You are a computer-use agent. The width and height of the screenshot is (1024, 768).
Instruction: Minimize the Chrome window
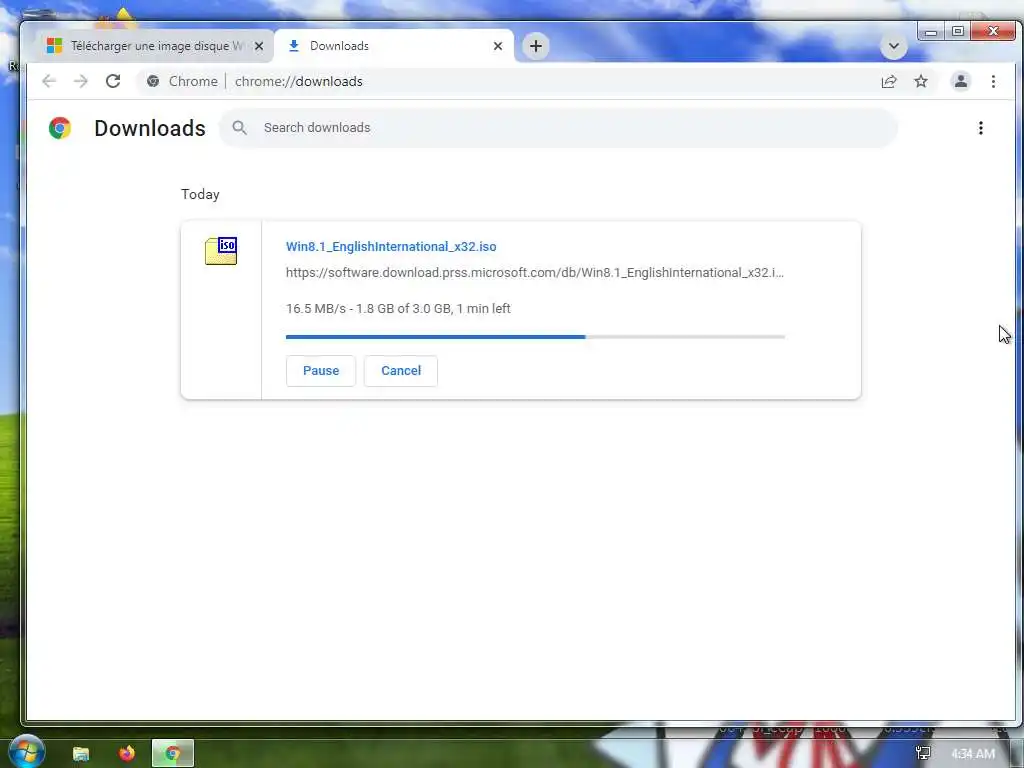coord(931,31)
